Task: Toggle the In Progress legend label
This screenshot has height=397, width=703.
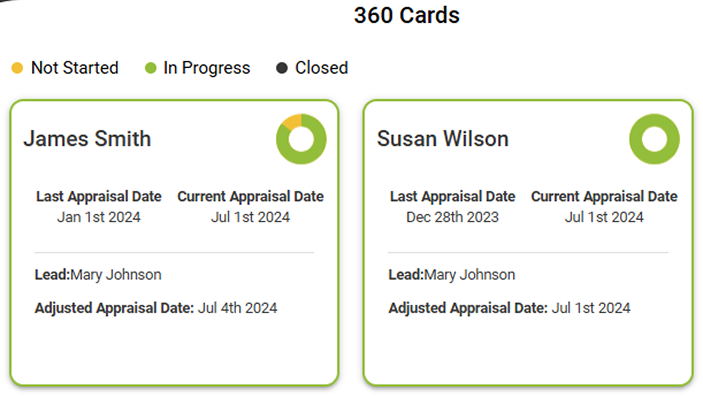Action: point(207,68)
